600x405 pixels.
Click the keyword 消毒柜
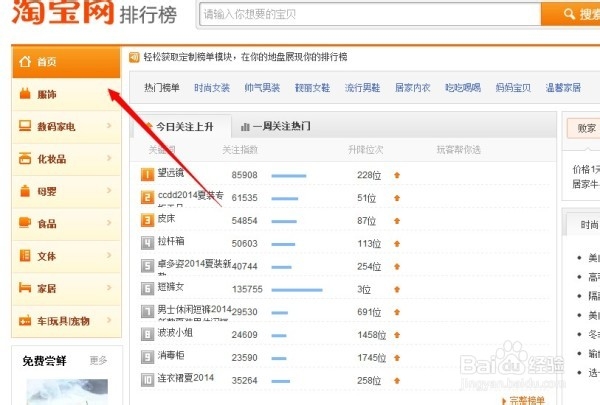pos(171,355)
